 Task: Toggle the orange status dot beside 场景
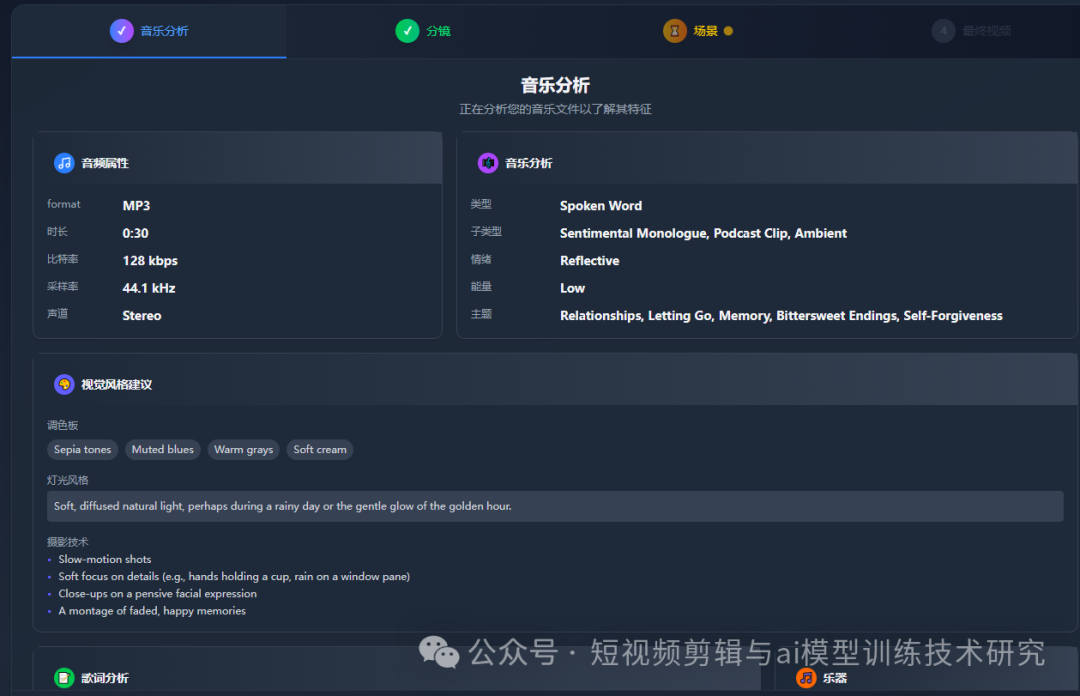click(x=728, y=30)
